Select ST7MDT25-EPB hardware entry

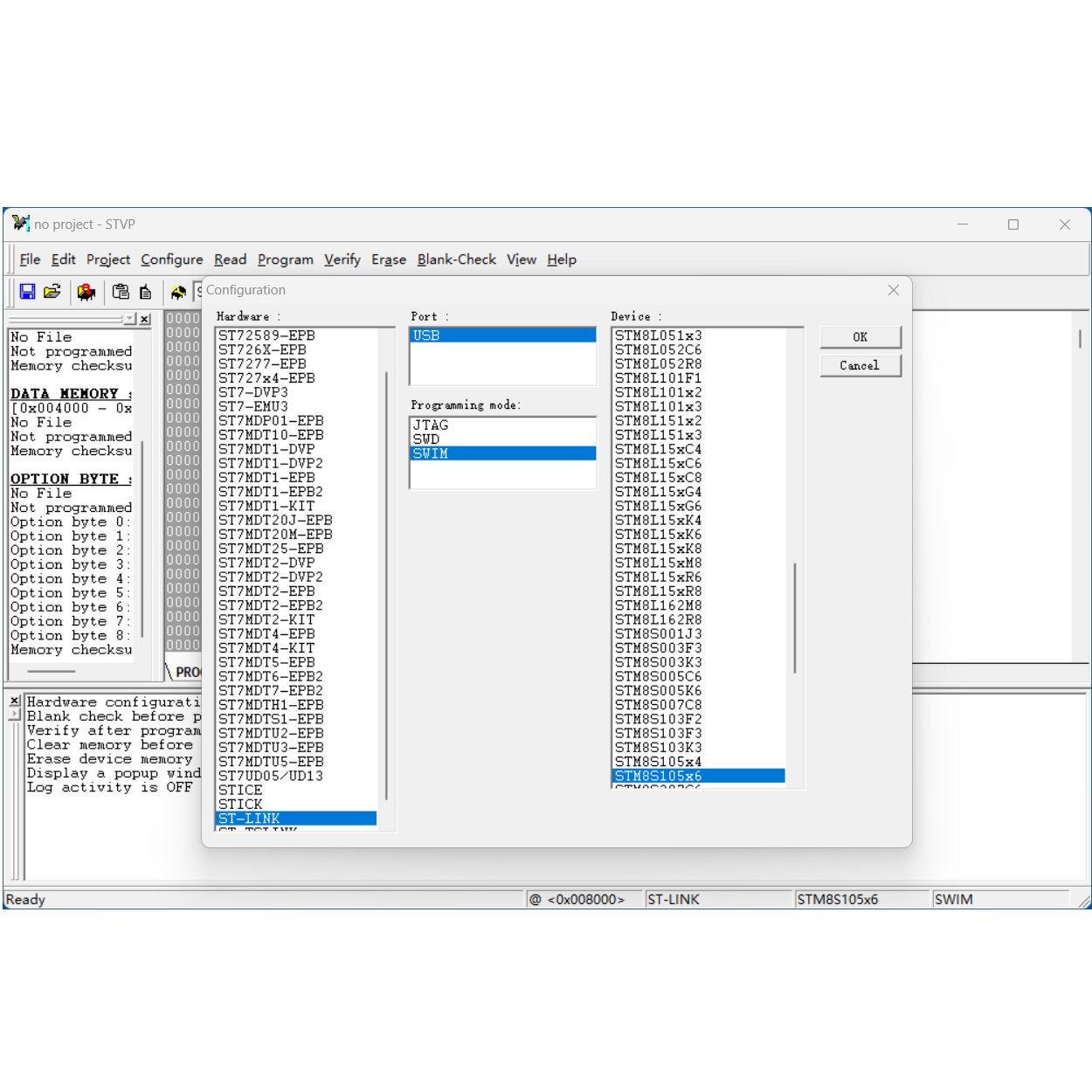[296, 549]
